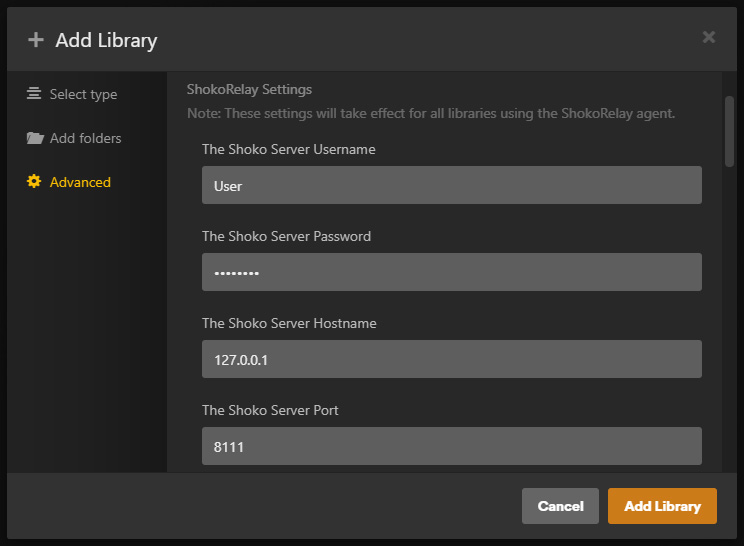Click the Select type list icon
Screen dimensions: 744x546
[x=34, y=93]
